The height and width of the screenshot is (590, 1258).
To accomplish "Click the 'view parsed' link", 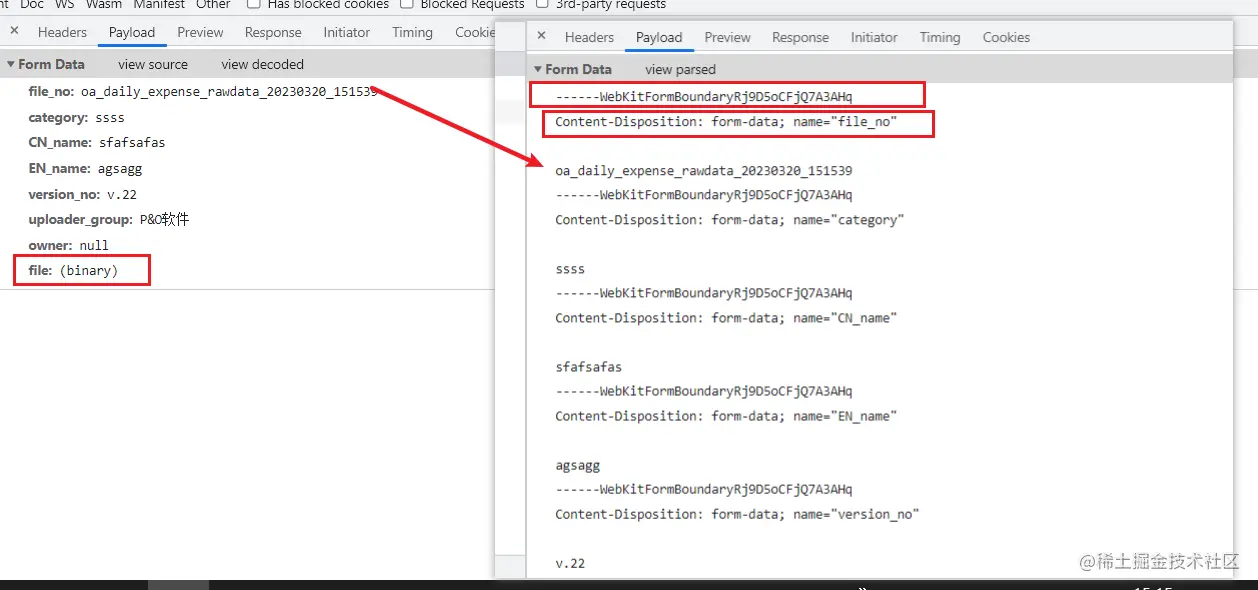I will (x=680, y=69).
